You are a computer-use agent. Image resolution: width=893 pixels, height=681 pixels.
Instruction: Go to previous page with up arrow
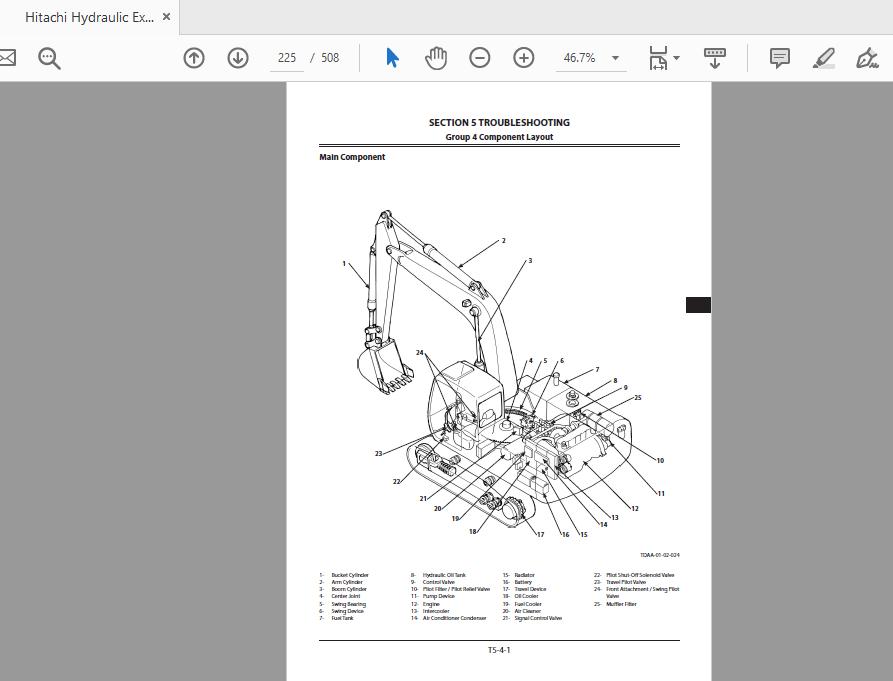pyautogui.click(x=194, y=58)
